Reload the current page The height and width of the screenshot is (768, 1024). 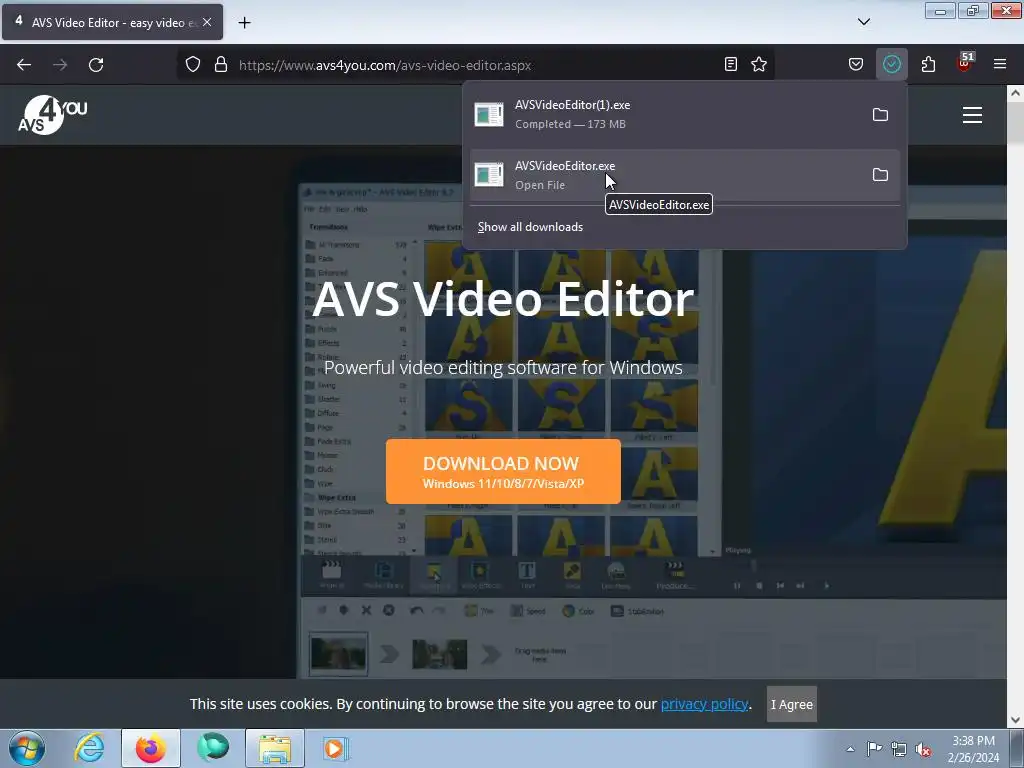[96, 65]
